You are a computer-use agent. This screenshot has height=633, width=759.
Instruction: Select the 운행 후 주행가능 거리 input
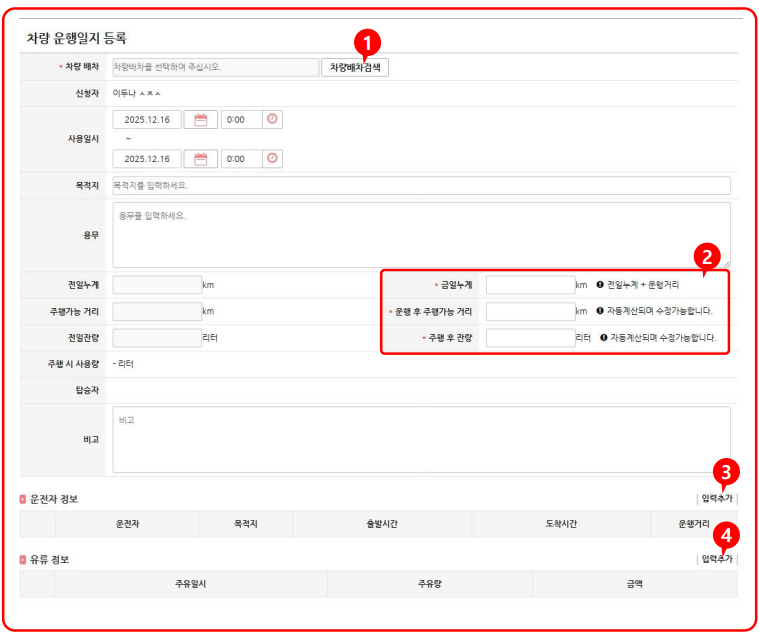click(530, 311)
